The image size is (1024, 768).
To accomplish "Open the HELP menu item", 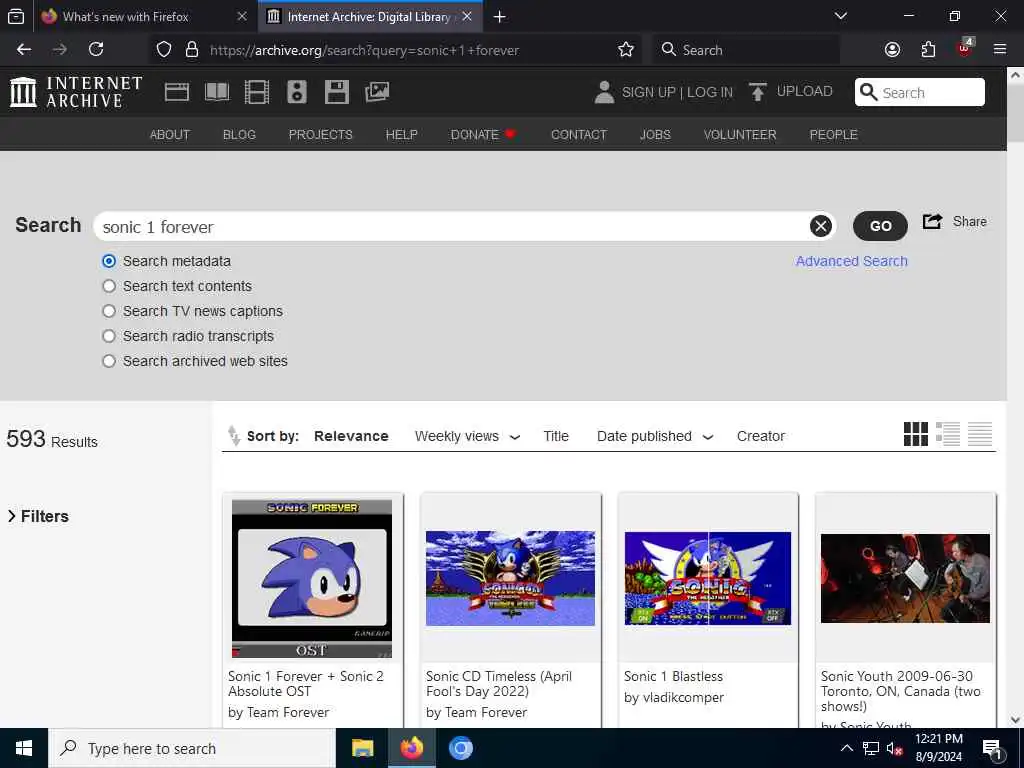I will coord(402,135).
